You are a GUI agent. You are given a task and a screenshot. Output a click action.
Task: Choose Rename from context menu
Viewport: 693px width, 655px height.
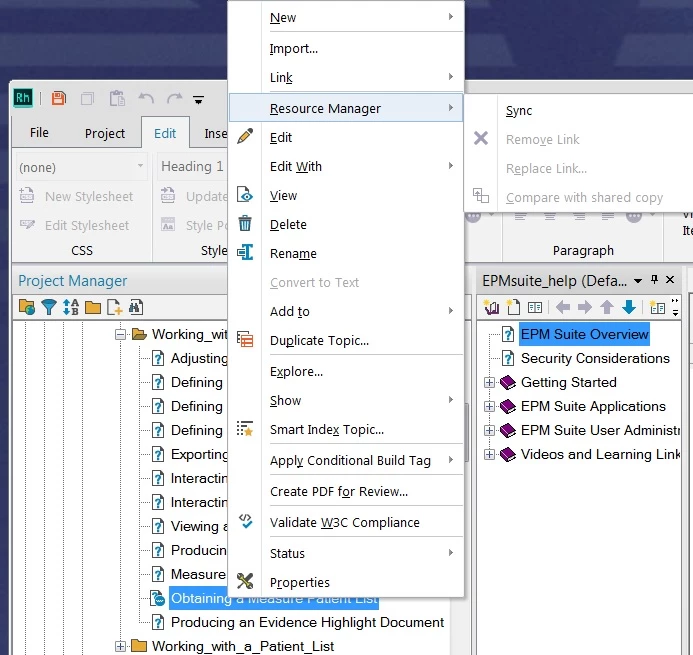[x=346, y=254]
